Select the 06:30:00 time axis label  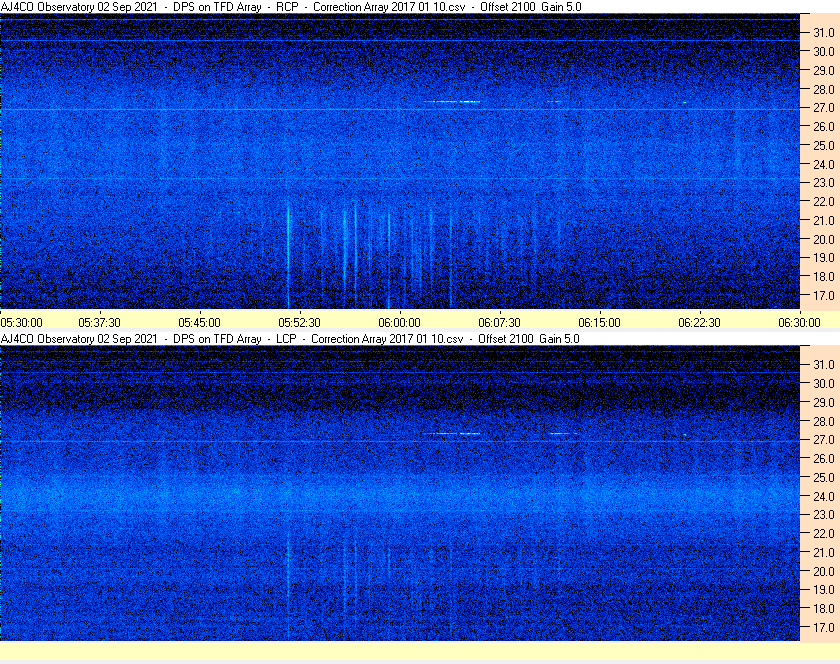(799, 323)
